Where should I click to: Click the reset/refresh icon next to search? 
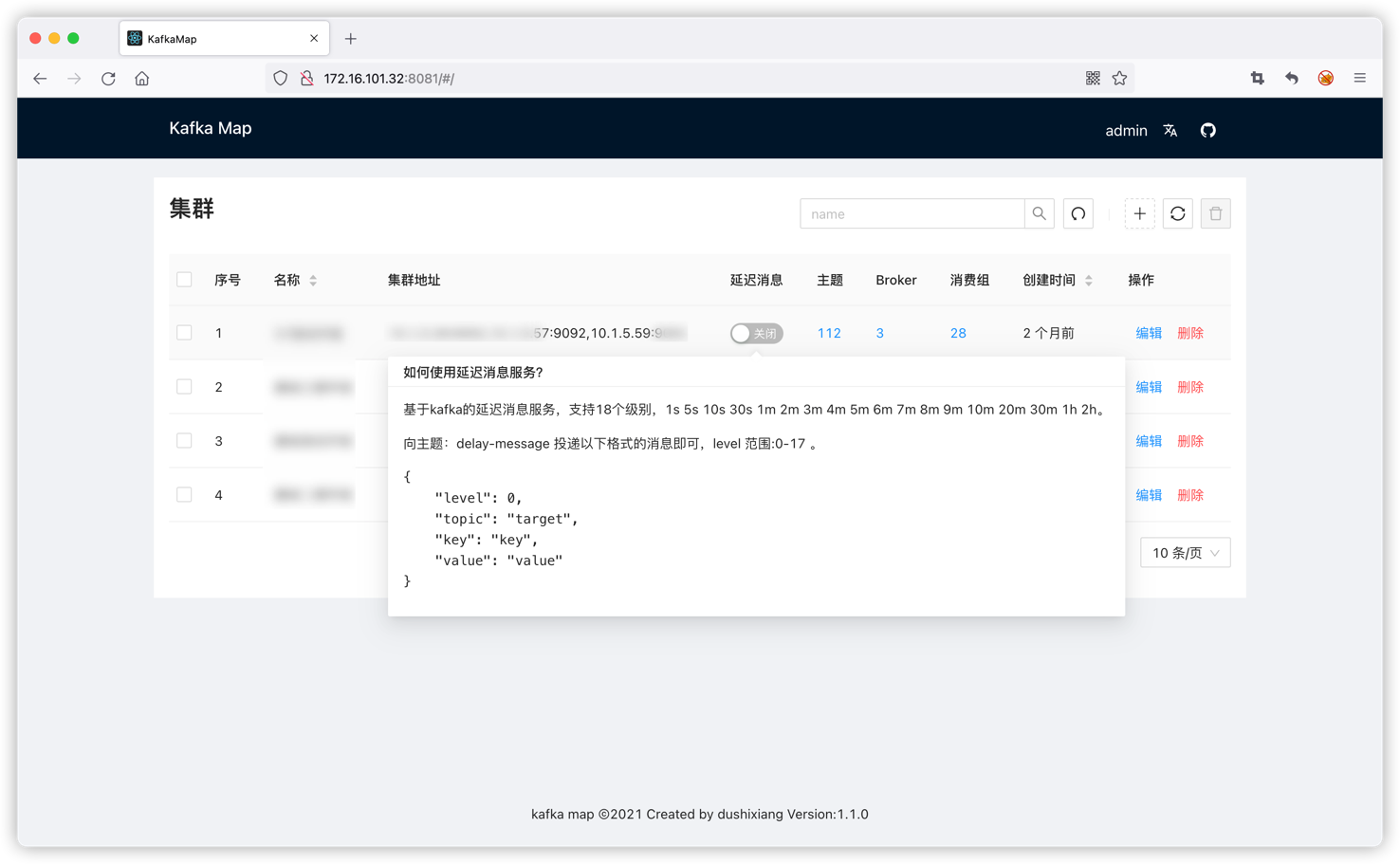point(1078,213)
